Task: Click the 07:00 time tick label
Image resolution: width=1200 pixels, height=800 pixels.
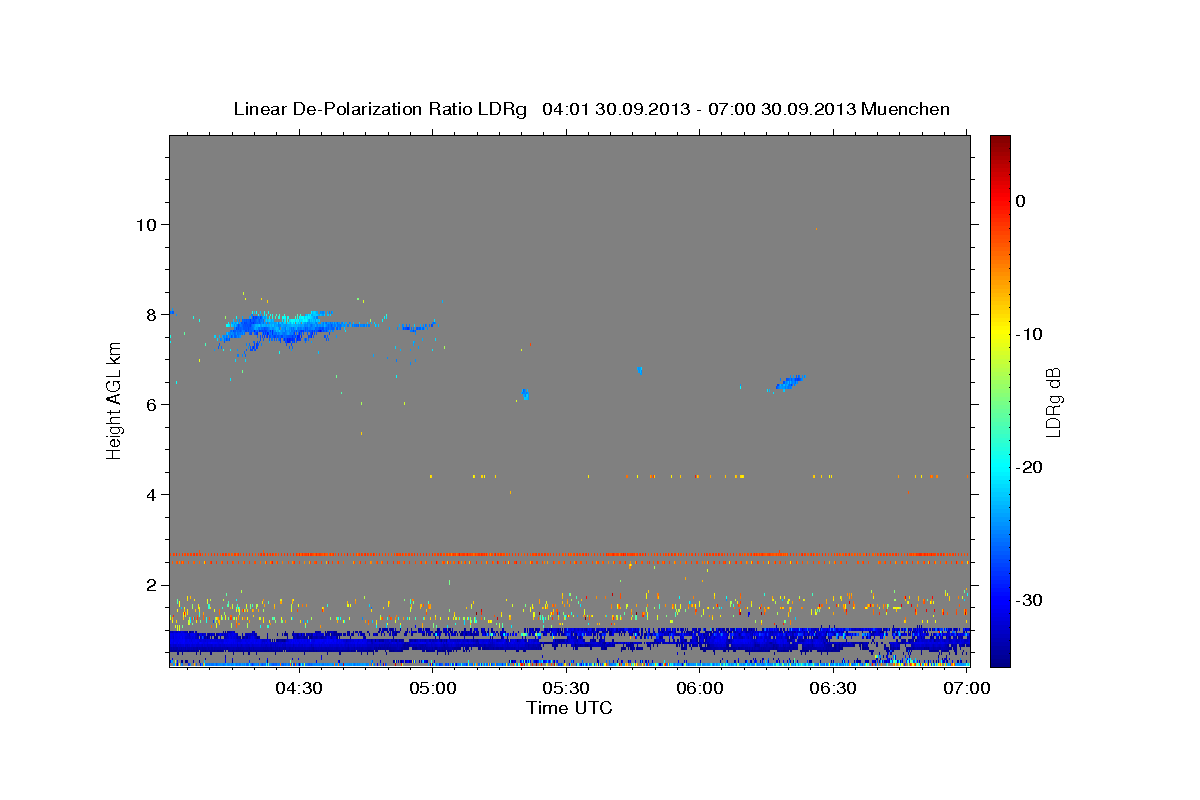Action: point(967,688)
